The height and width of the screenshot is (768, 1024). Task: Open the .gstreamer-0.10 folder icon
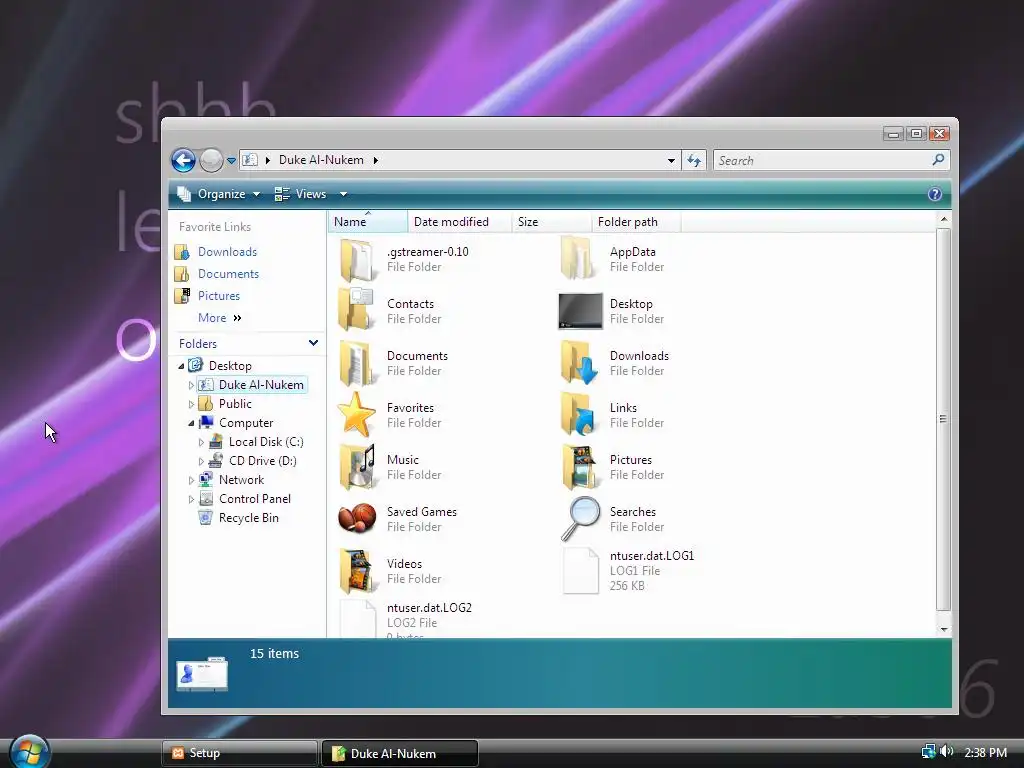pyautogui.click(x=357, y=259)
